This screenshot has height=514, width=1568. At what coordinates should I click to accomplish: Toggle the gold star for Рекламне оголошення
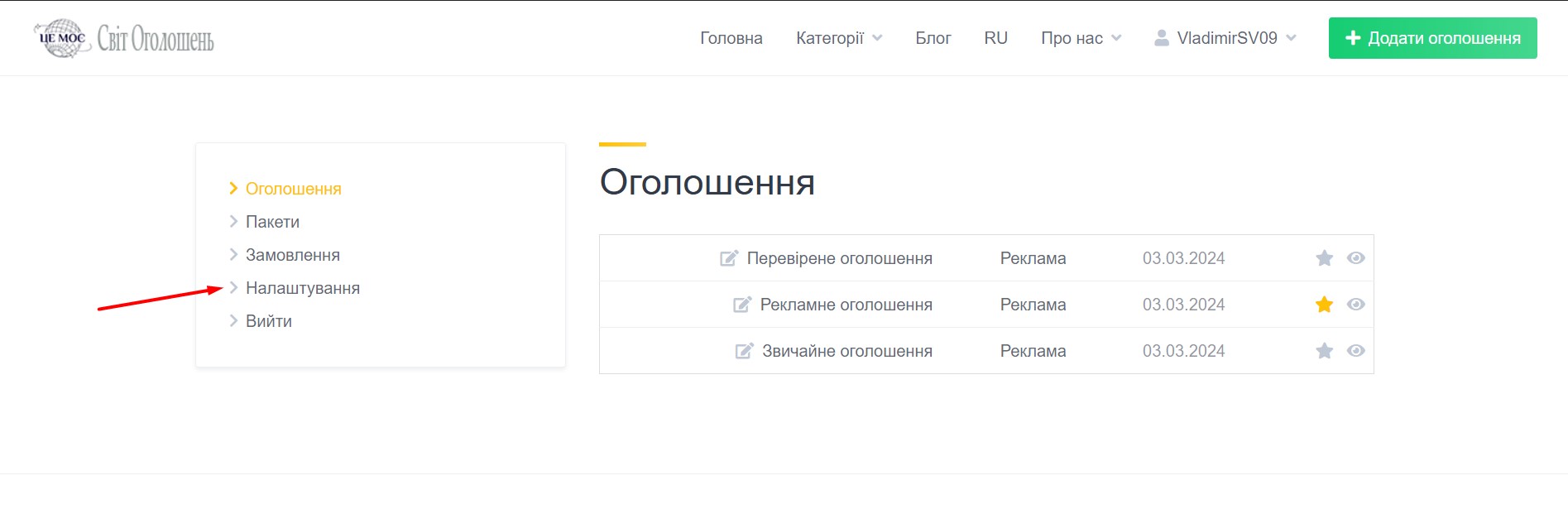click(x=1325, y=305)
